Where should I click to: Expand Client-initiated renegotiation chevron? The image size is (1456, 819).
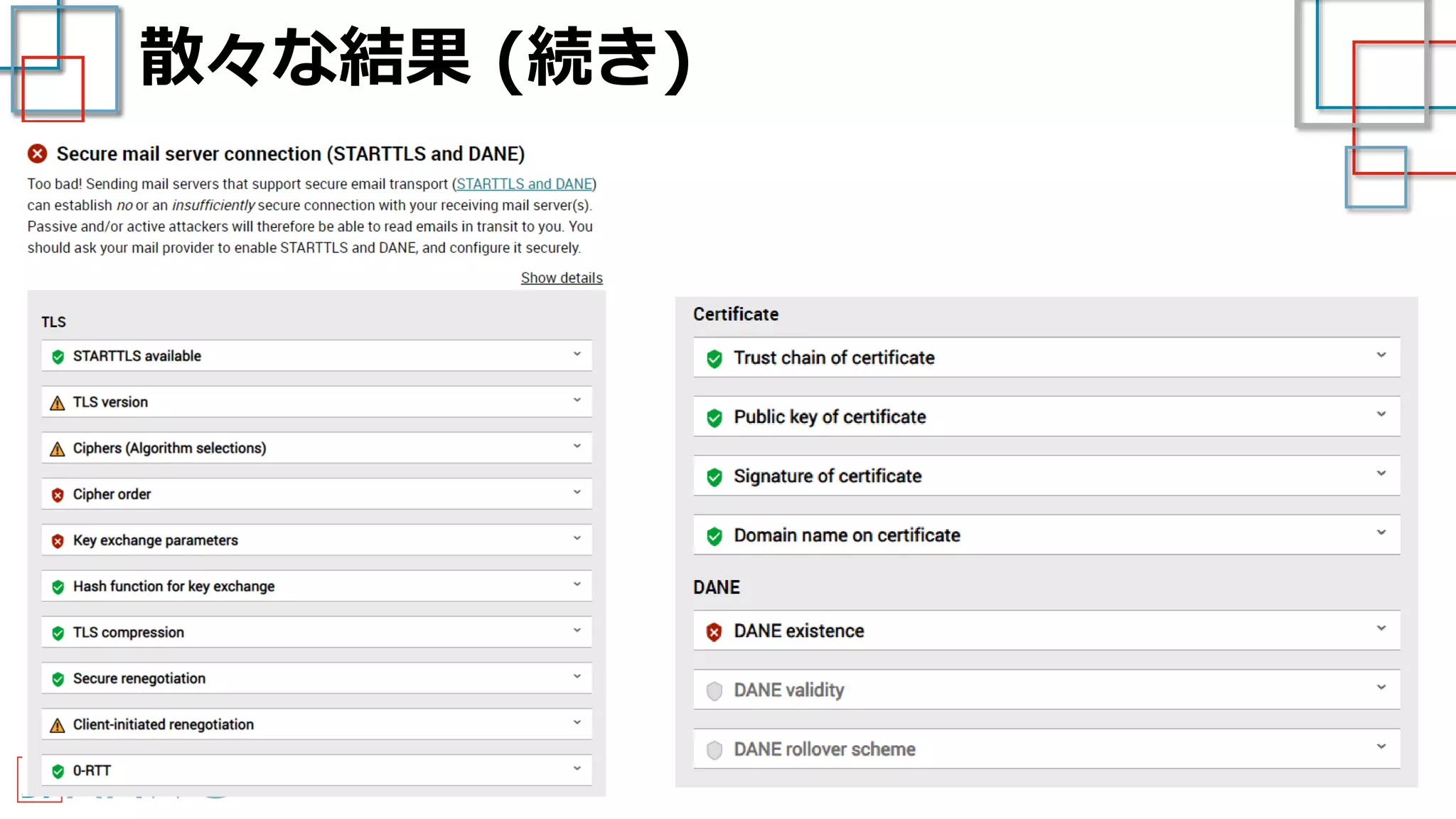pyautogui.click(x=577, y=722)
